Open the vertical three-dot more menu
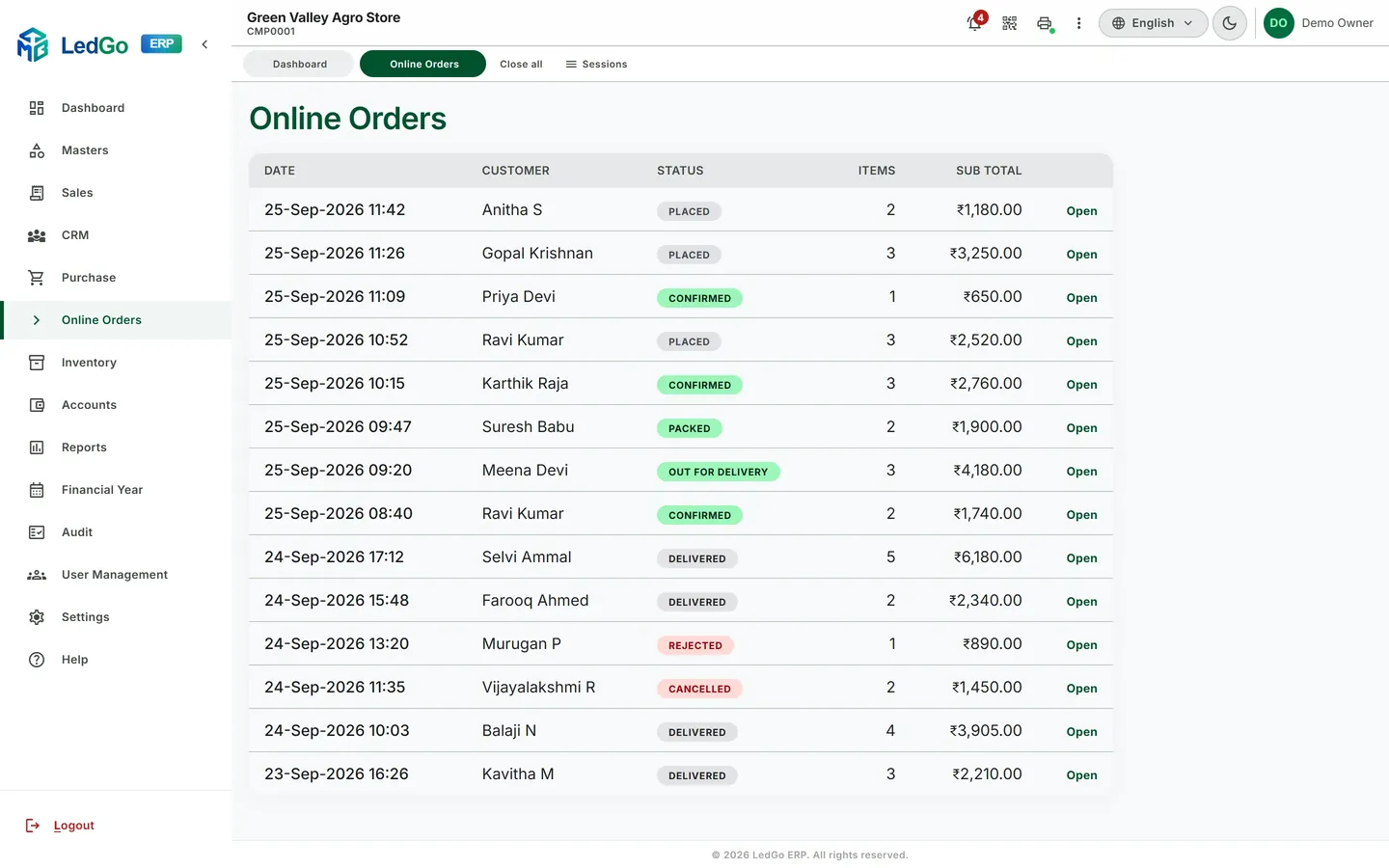The width and height of the screenshot is (1389, 868). pos(1078,23)
